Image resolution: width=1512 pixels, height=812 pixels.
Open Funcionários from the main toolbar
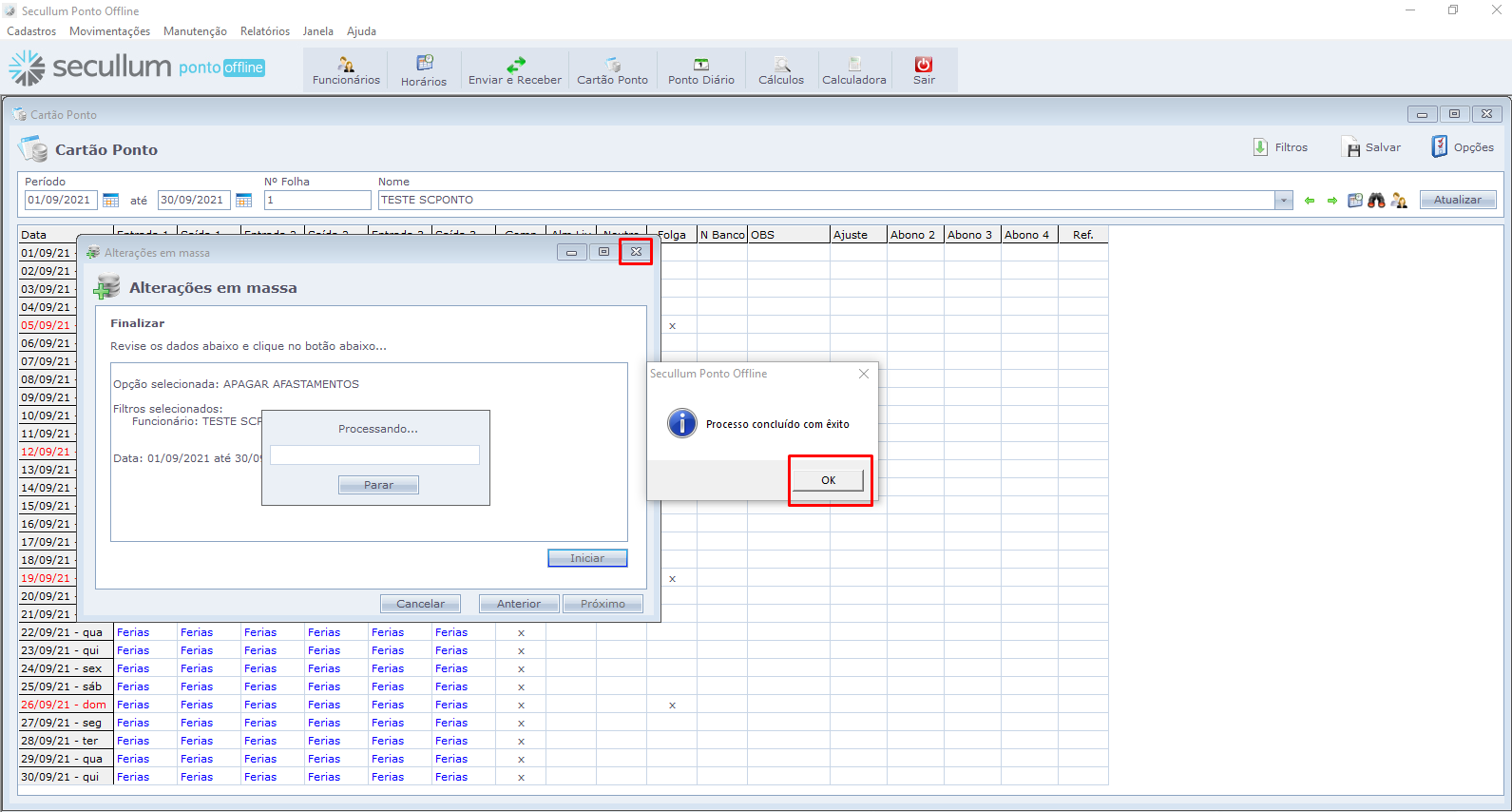pos(346,66)
